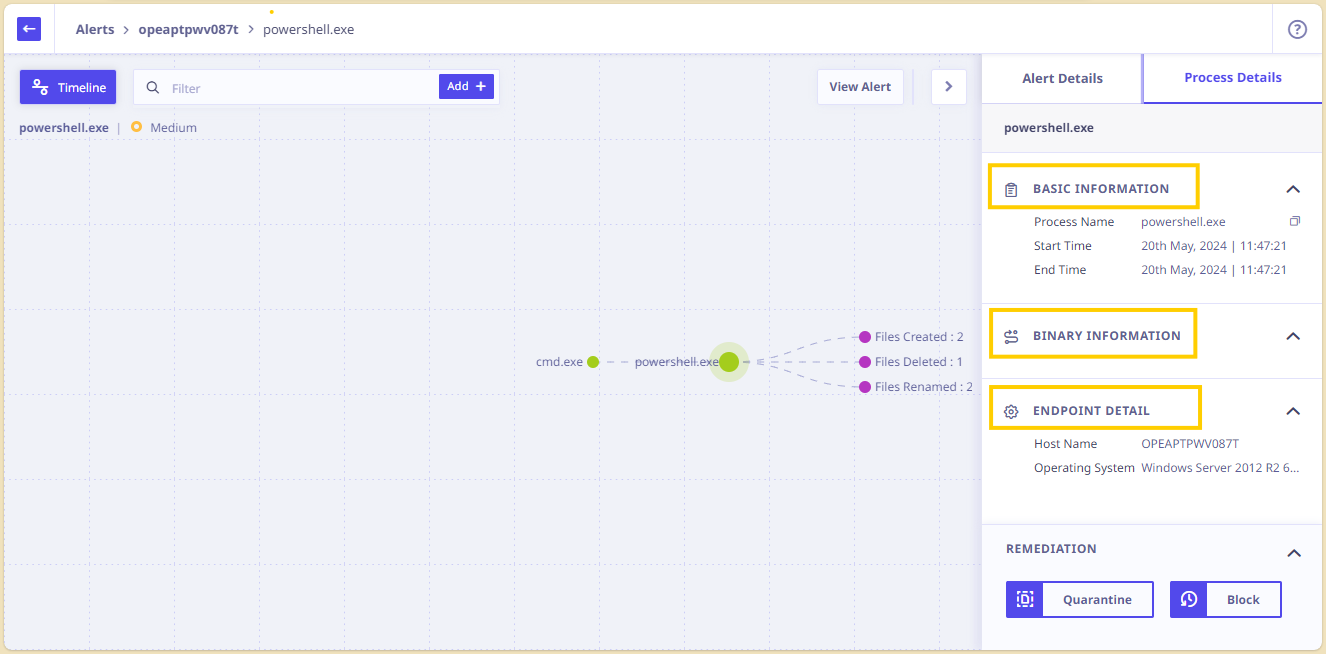
Task: Copy process name powershell.exe icon
Action: coord(1294,221)
